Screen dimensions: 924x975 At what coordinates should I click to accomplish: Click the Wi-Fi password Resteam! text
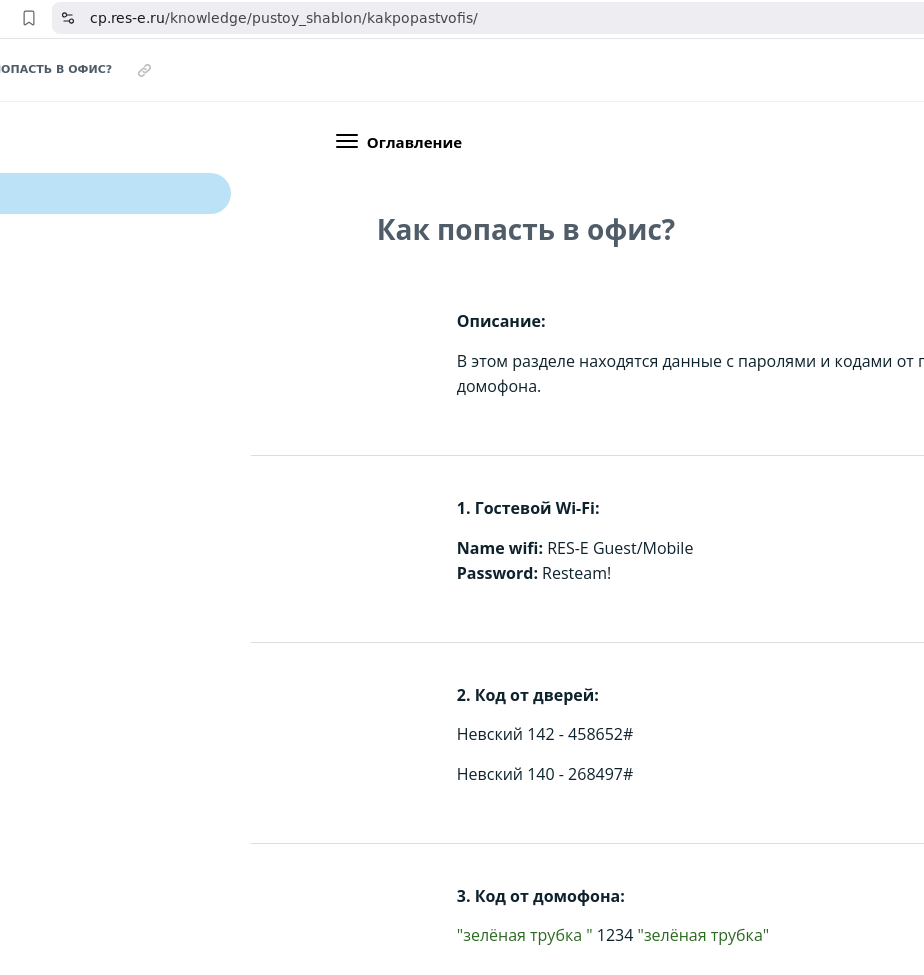coord(576,573)
